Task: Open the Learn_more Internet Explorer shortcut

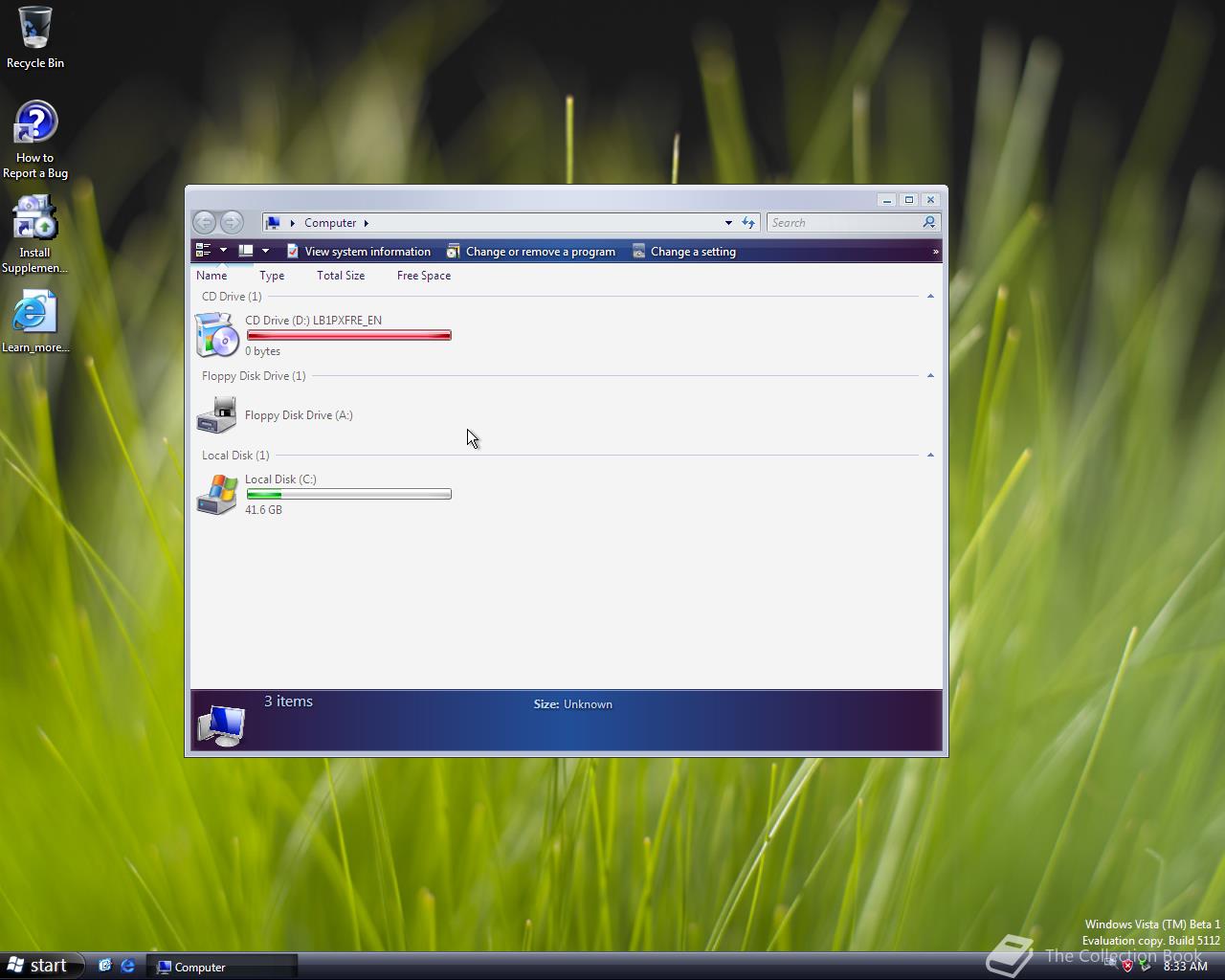Action: [34, 322]
